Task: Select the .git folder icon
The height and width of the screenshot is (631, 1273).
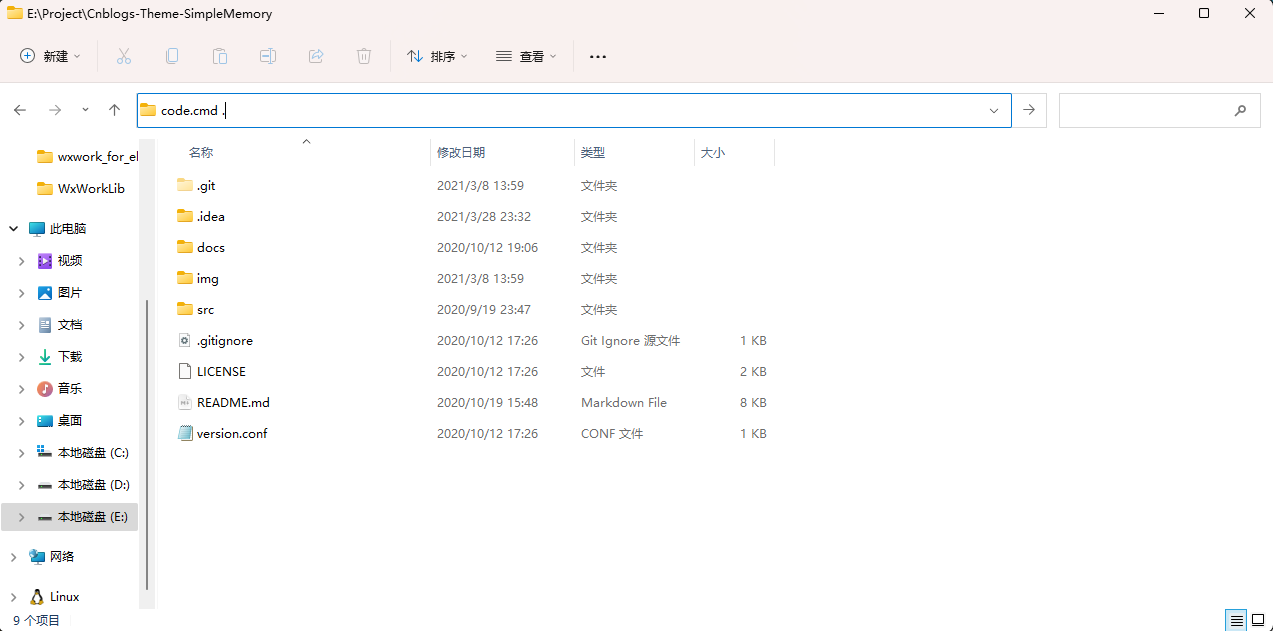Action: pos(184,185)
